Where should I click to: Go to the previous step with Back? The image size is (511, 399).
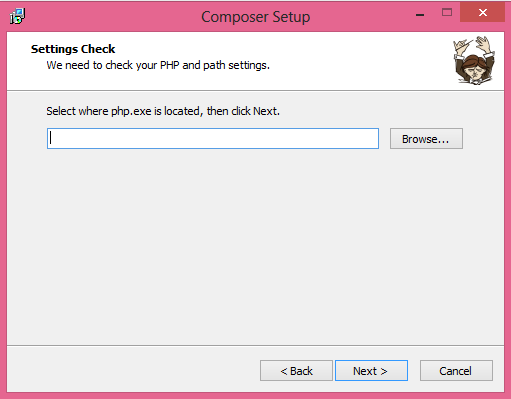pyautogui.click(x=296, y=370)
